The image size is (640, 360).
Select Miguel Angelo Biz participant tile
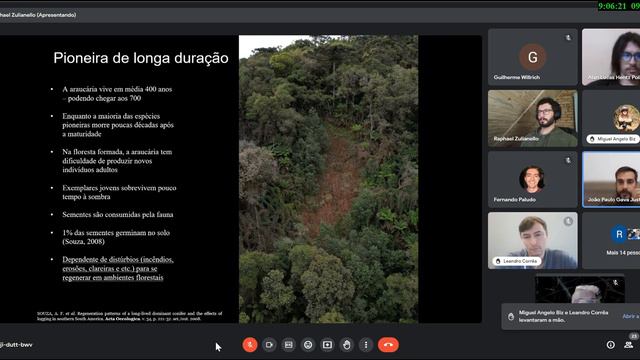(611, 118)
